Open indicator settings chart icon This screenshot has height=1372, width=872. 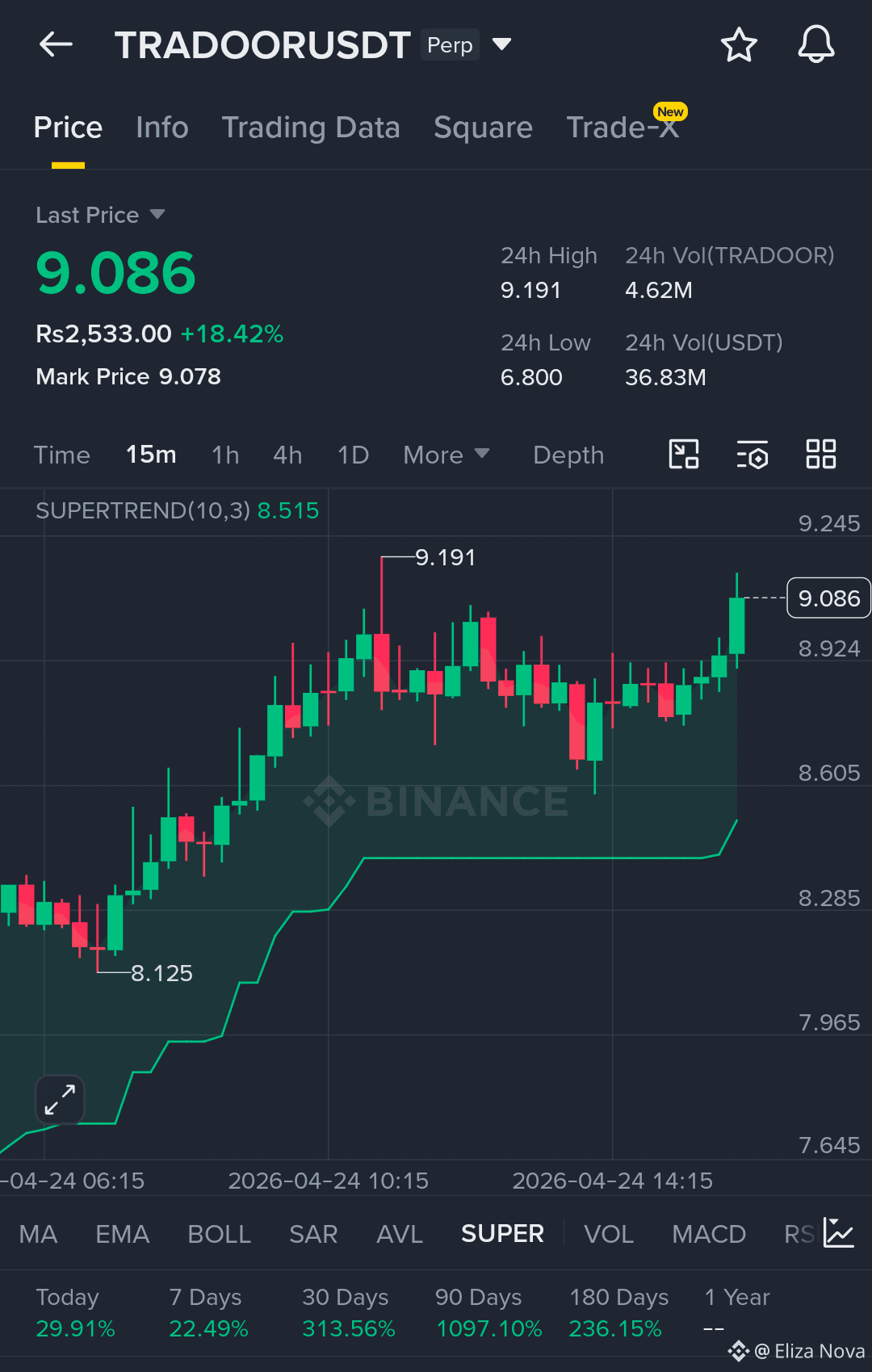[839, 1233]
